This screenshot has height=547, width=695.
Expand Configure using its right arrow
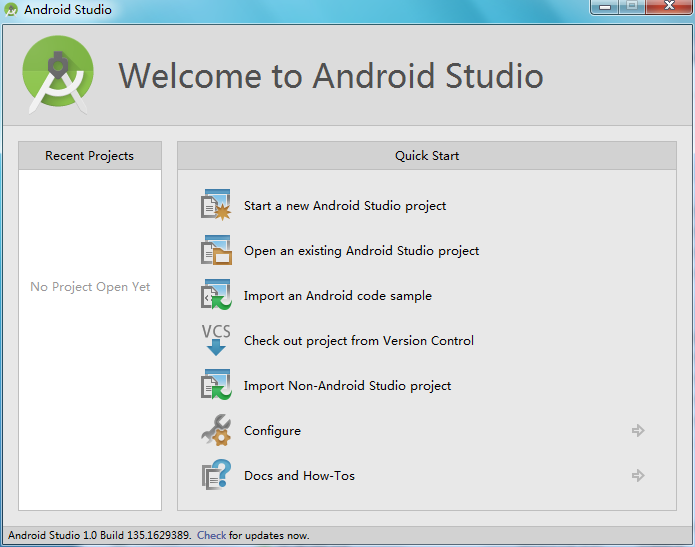pos(638,430)
